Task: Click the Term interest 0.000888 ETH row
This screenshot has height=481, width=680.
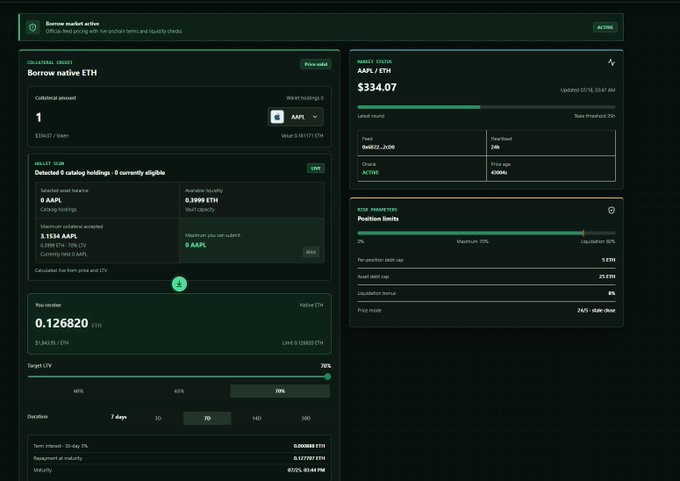Action: pyautogui.click(x=179, y=446)
